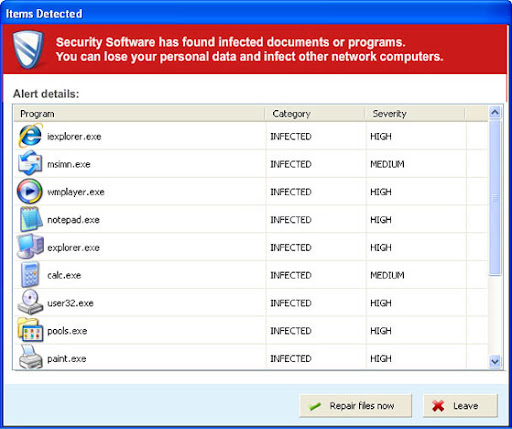
Task: Click the Leave button
Action: pyautogui.click(x=460, y=406)
